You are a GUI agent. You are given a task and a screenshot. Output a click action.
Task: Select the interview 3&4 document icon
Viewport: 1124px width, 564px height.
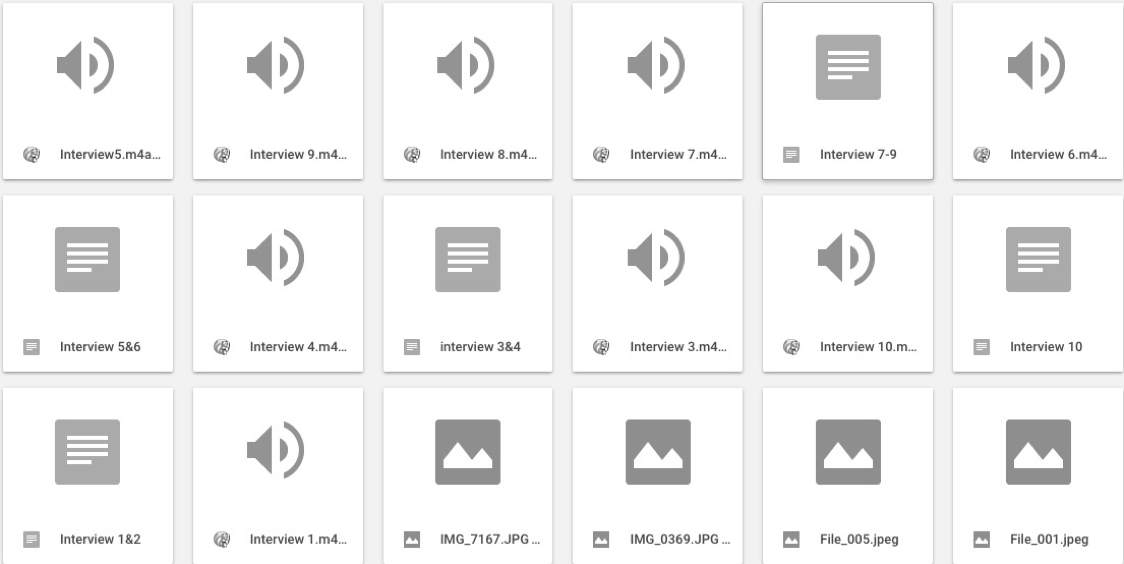[467, 260]
